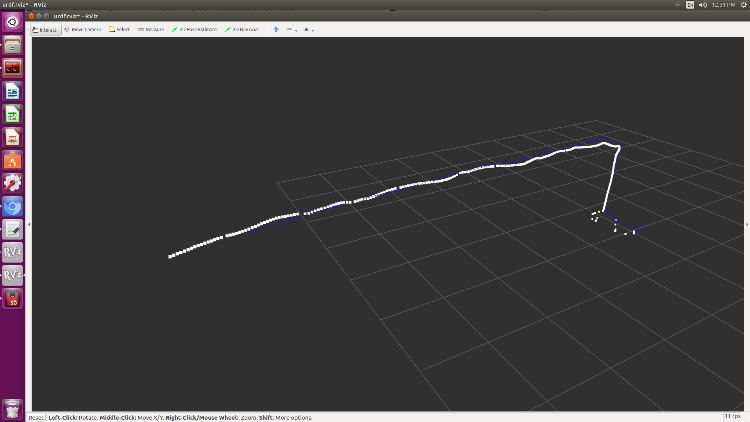The width and height of the screenshot is (750, 422).
Task: Activate the Move Camera tool
Action: (x=82, y=30)
